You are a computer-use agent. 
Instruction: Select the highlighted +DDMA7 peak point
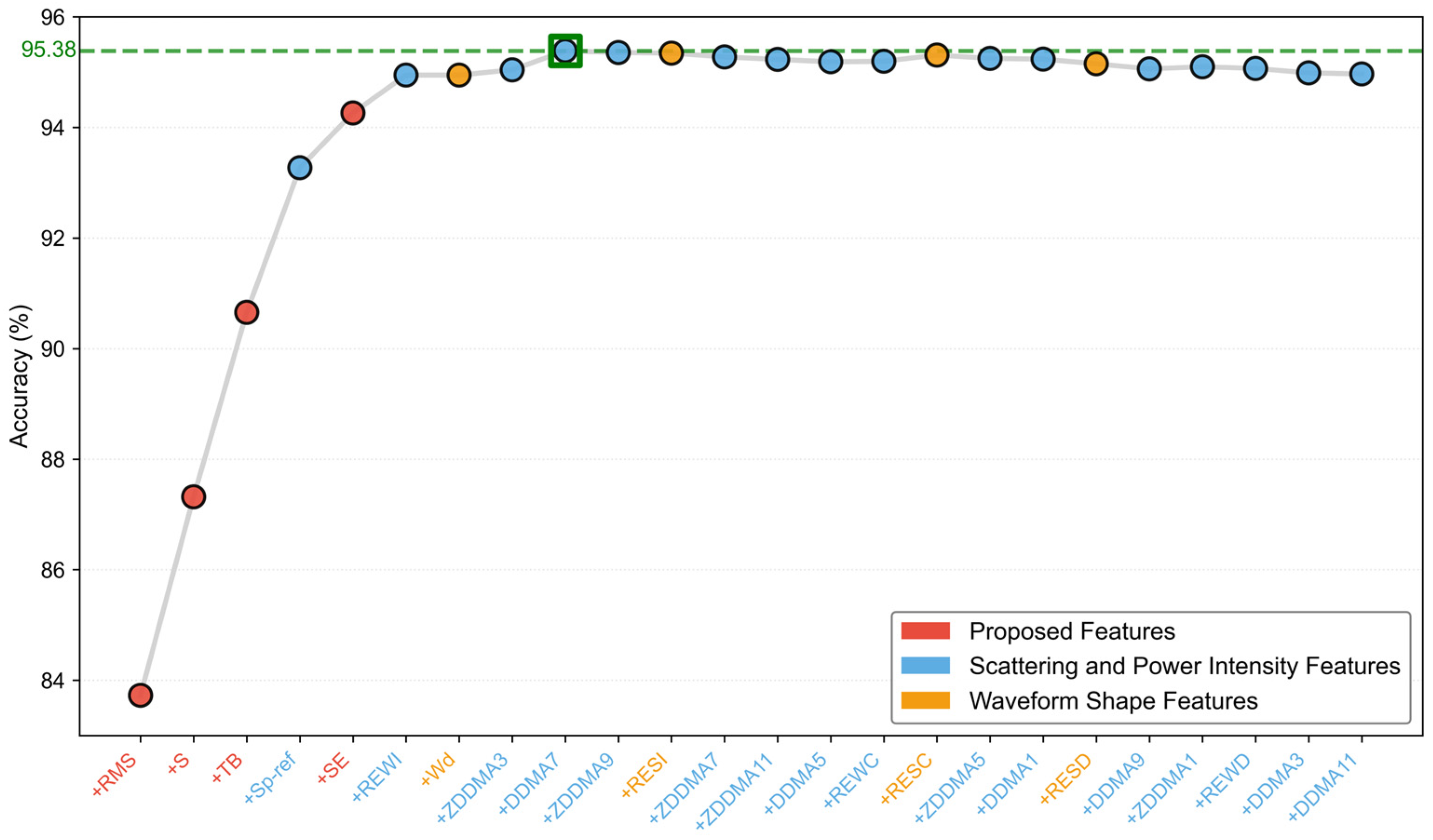point(565,51)
